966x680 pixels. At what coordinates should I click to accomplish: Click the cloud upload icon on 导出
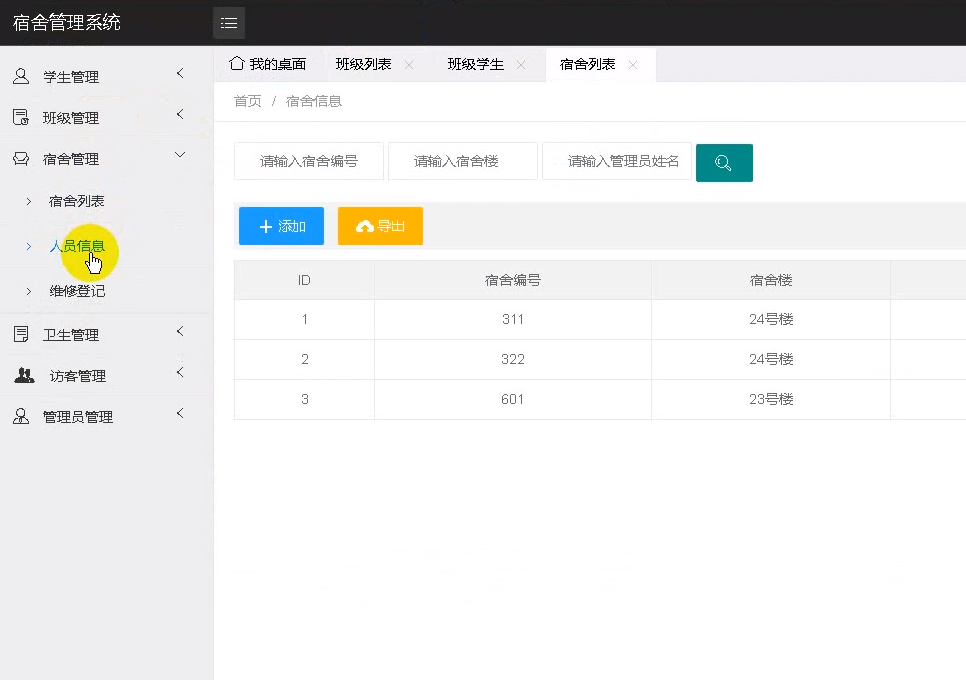click(365, 227)
